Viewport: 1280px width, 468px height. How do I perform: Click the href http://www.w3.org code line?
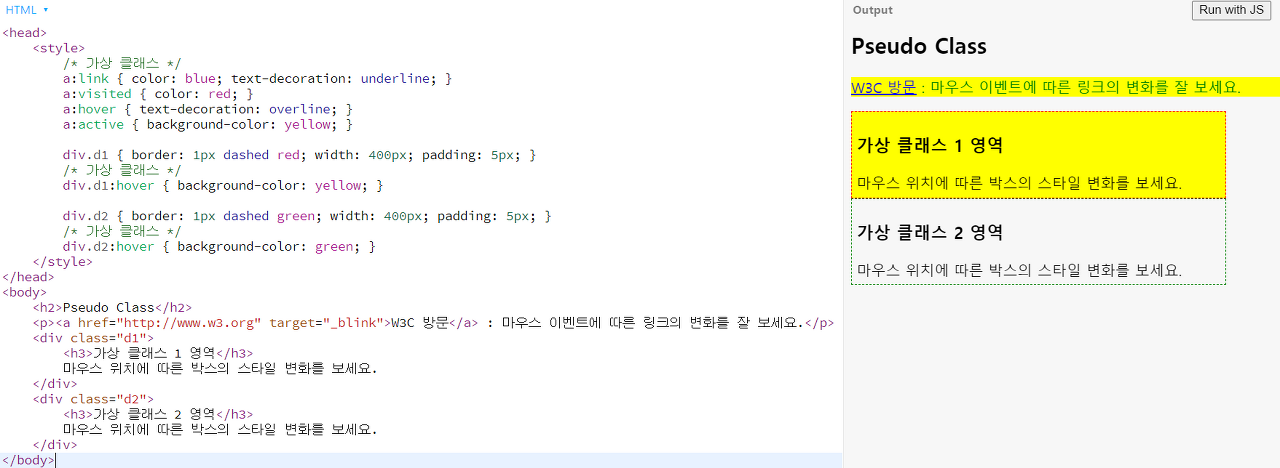pyautogui.click(x=433, y=323)
